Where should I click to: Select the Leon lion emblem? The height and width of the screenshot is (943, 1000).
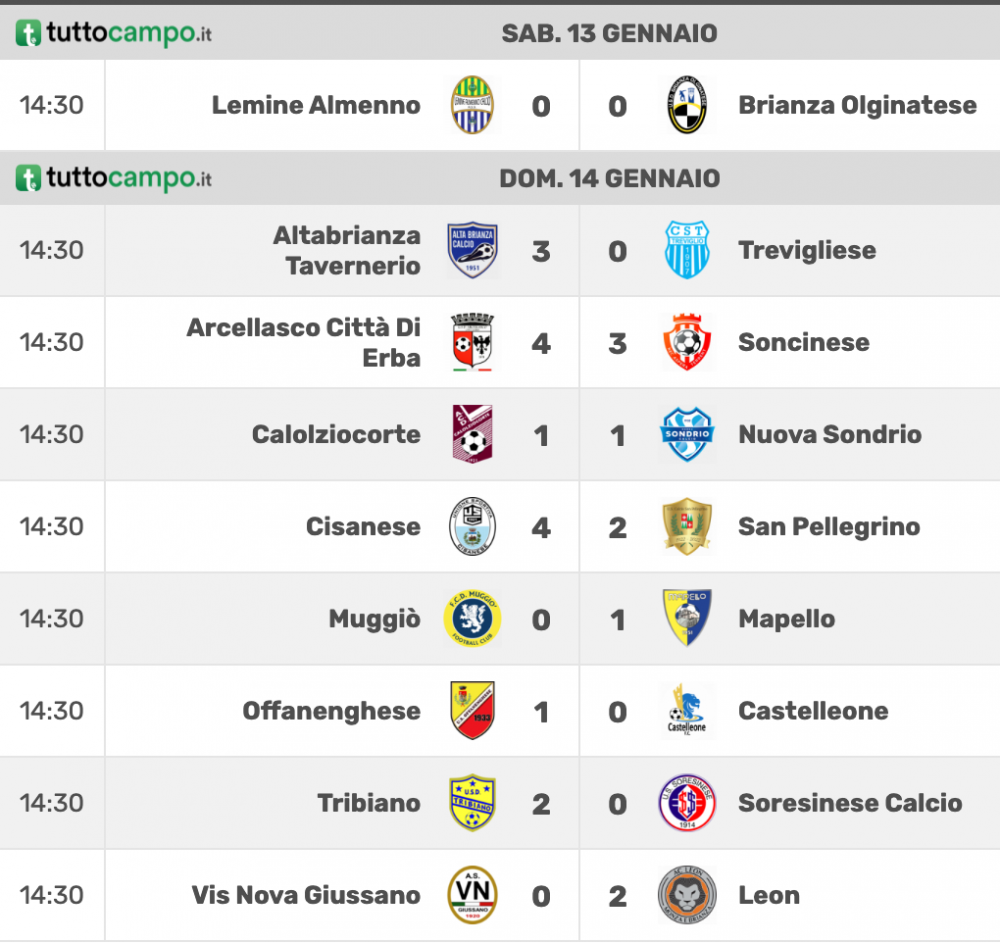pyautogui.click(x=687, y=895)
